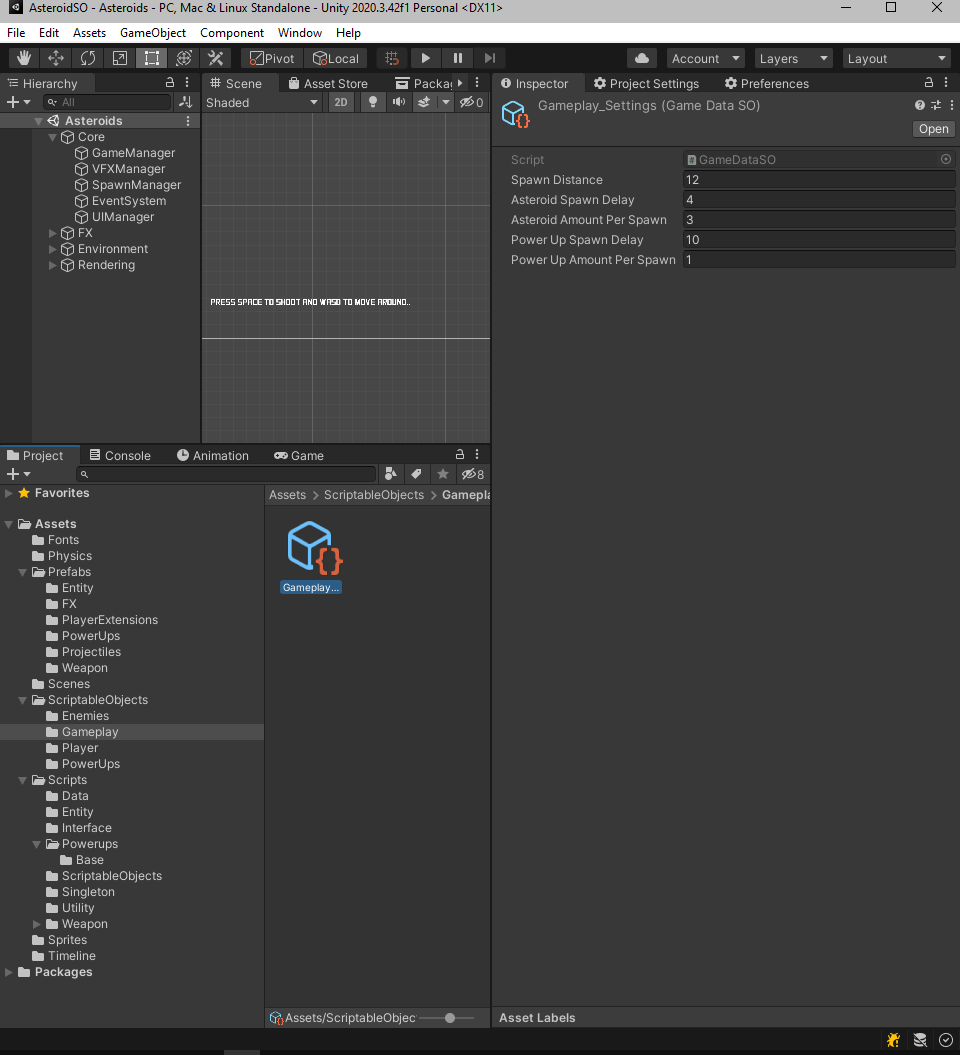Toggle scene lighting bulb

(372, 102)
